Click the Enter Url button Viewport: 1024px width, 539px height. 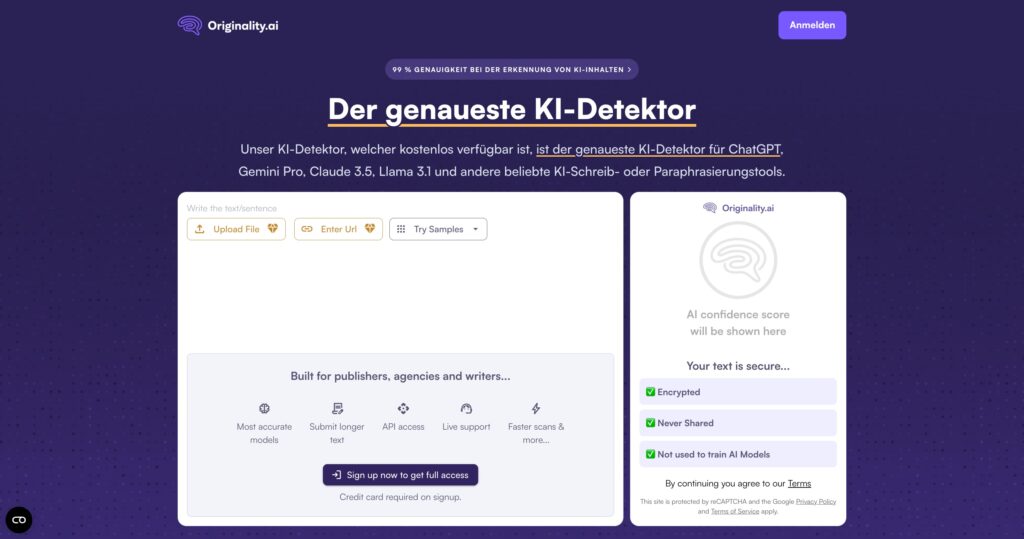click(338, 229)
